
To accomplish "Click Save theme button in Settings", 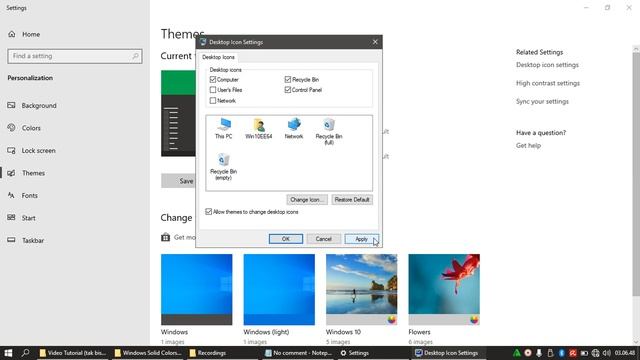I will point(178,181).
